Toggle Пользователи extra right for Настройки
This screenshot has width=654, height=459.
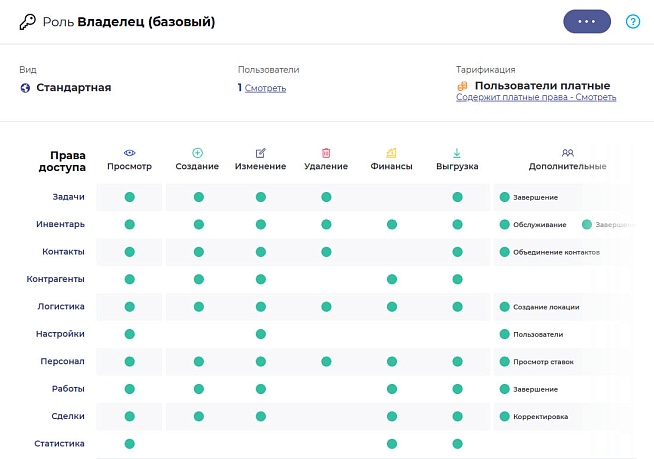pyautogui.click(x=505, y=334)
